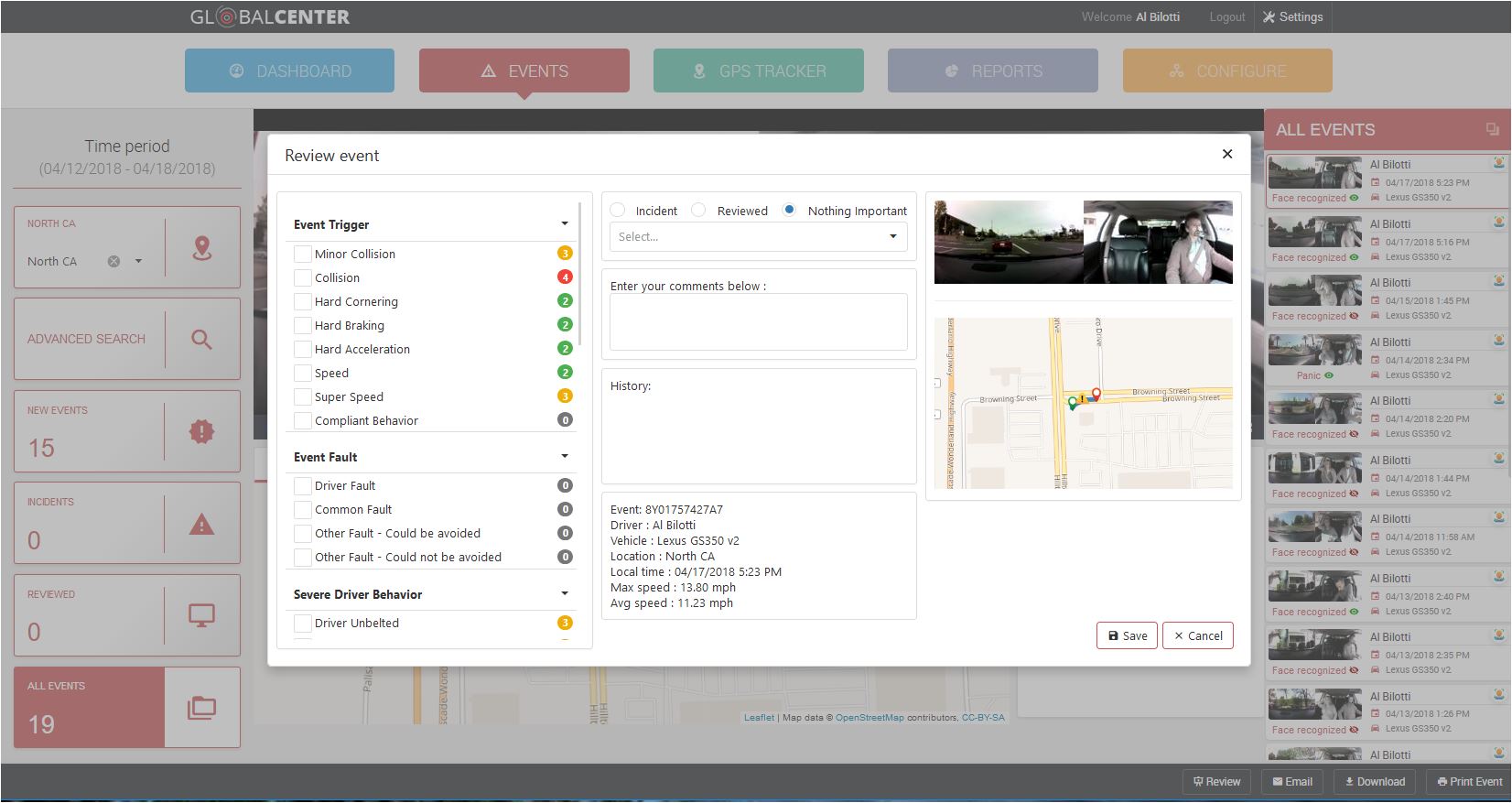Screen dimensions: 1512x803
Task: Click the Event Trigger list scrollbar
Action: click(580, 275)
